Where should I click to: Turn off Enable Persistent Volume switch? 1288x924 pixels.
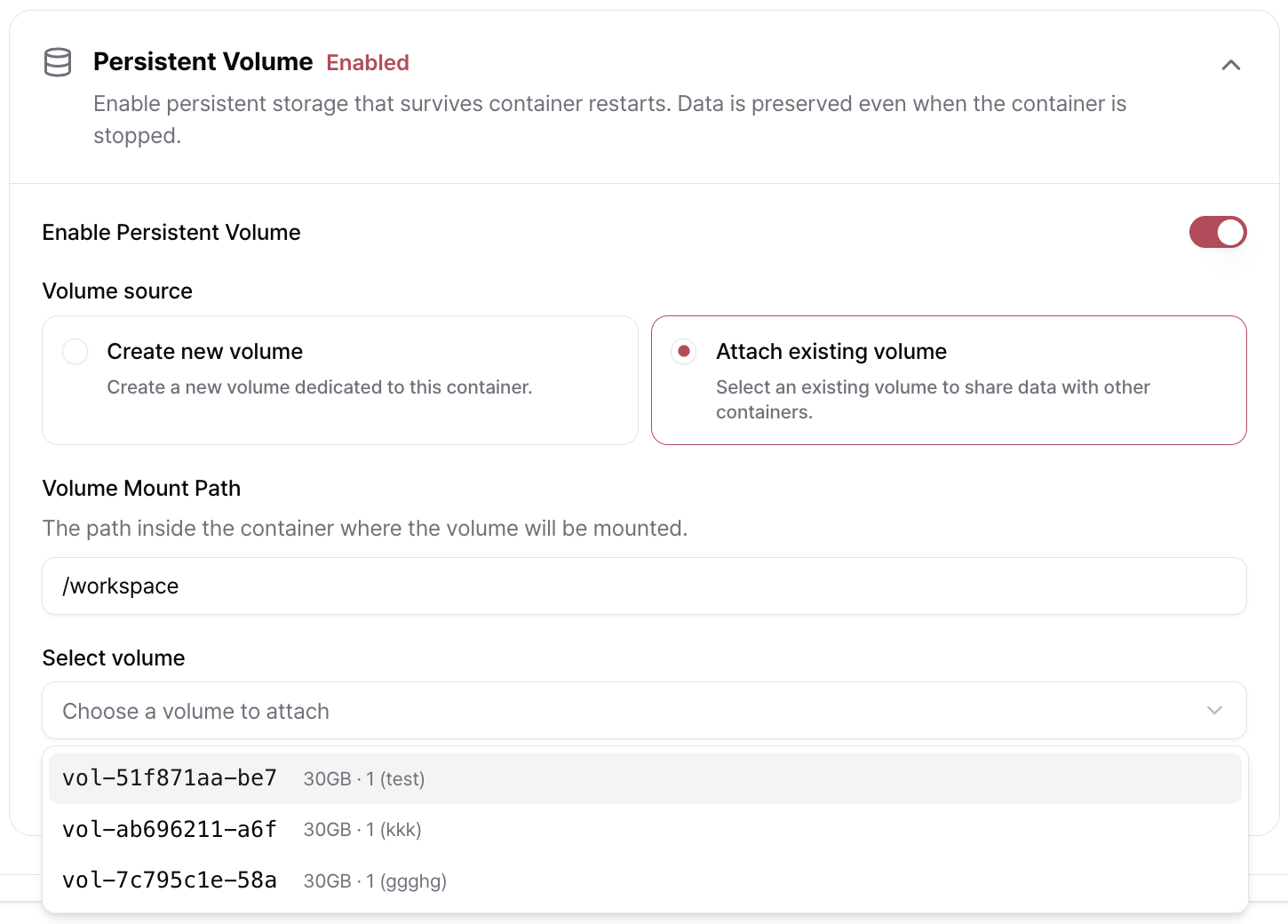(1218, 232)
